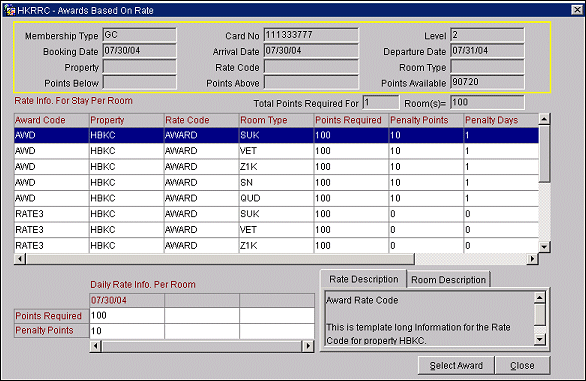The image size is (586, 381).
Task: Click the Total Points Required rooms field
Action: (x=380, y=102)
